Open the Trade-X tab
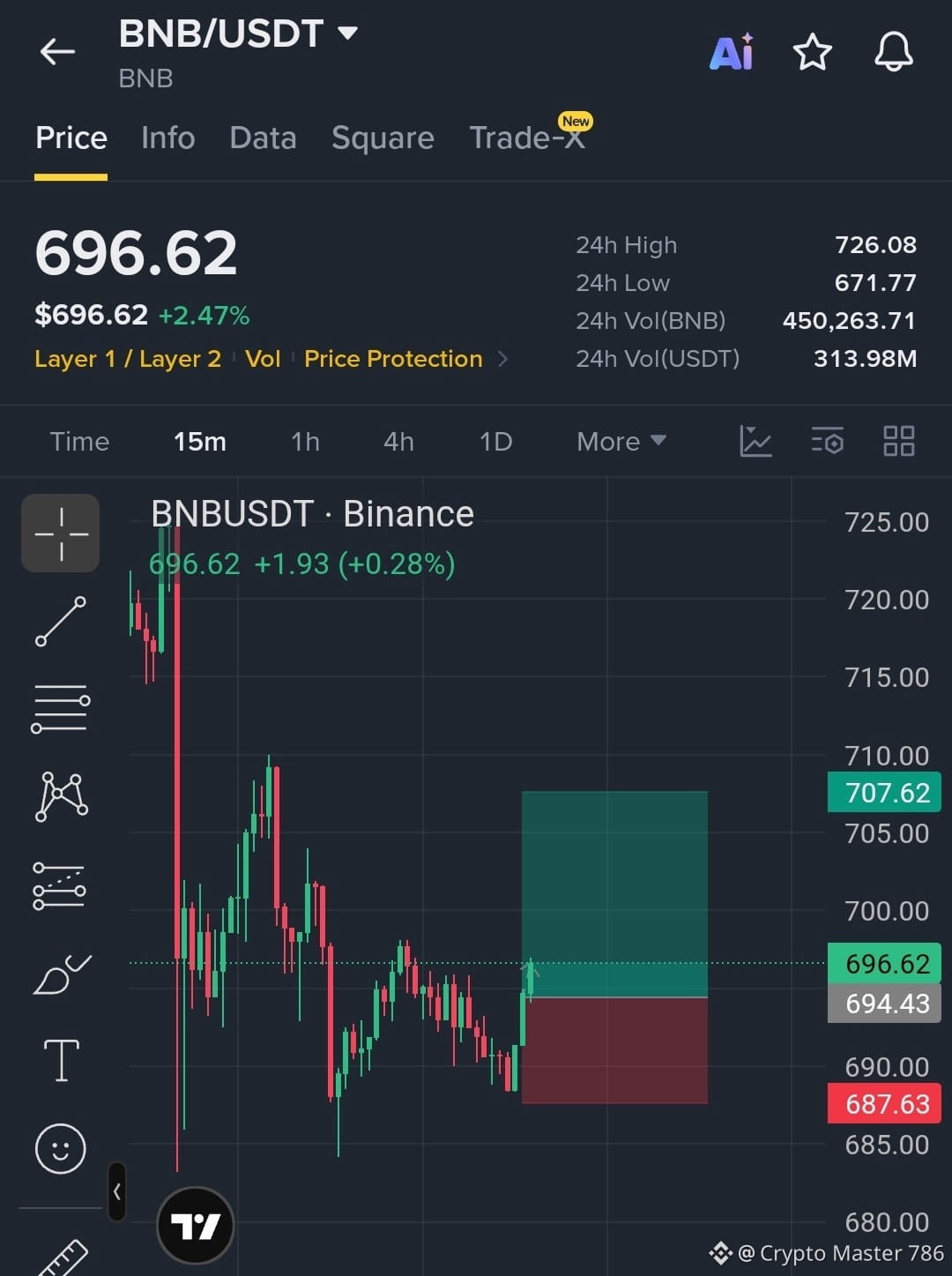Image resolution: width=952 pixels, height=1276 pixels. click(x=529, y=137)
